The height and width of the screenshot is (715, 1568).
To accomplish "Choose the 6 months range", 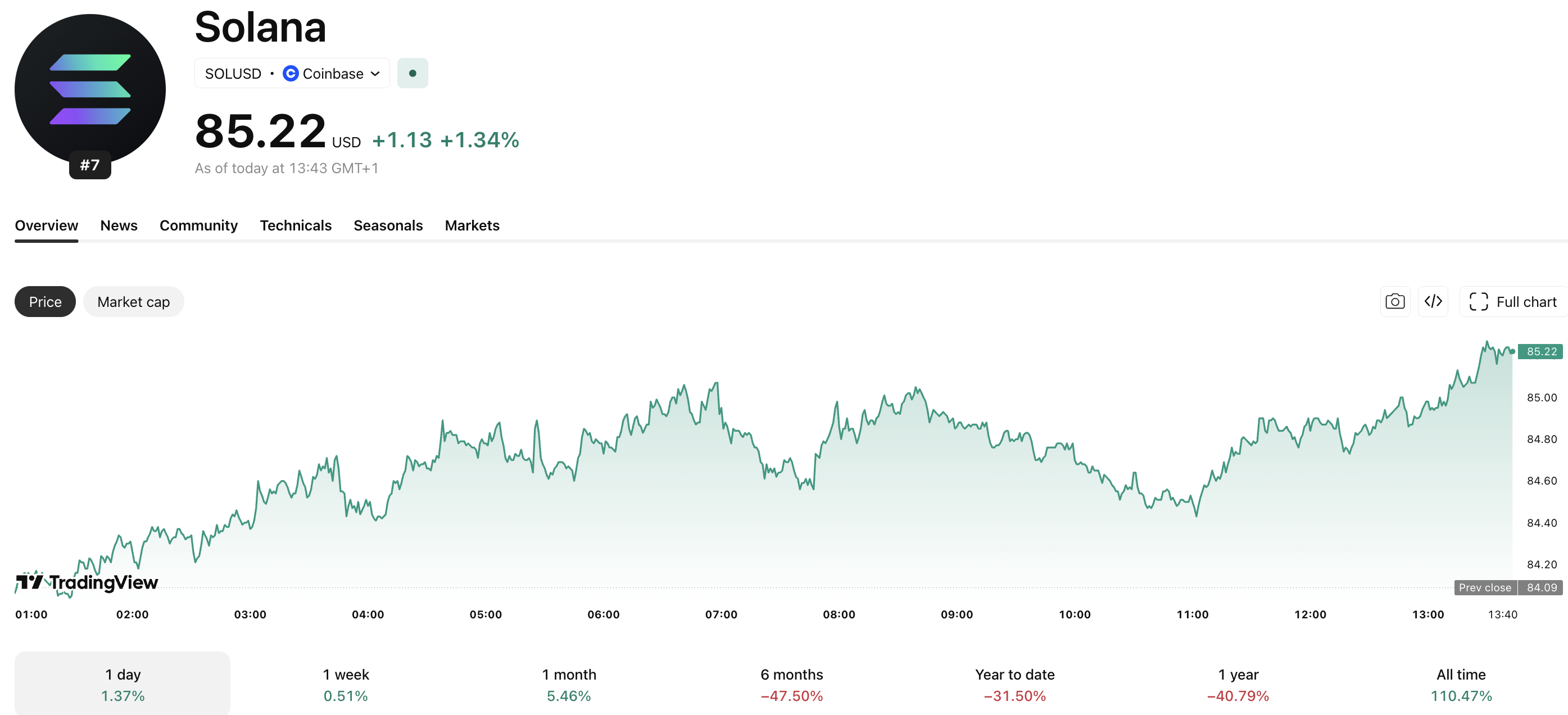I will (792, 684).
